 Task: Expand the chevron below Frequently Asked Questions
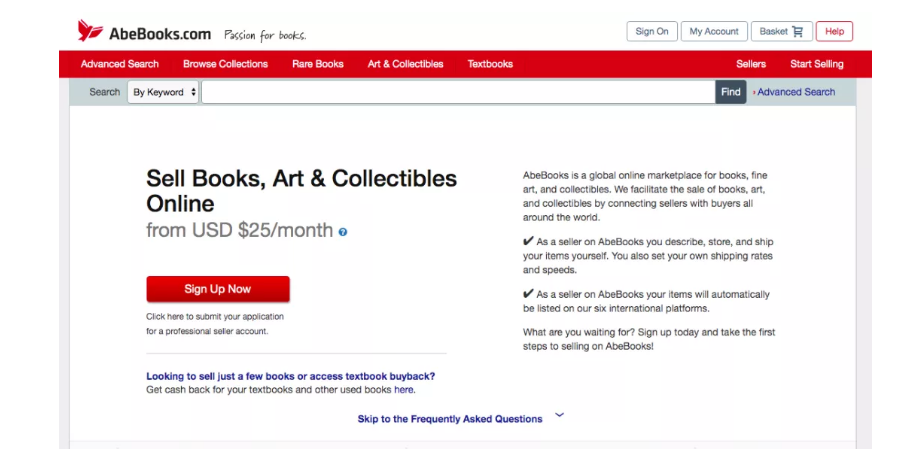(559, 414)
